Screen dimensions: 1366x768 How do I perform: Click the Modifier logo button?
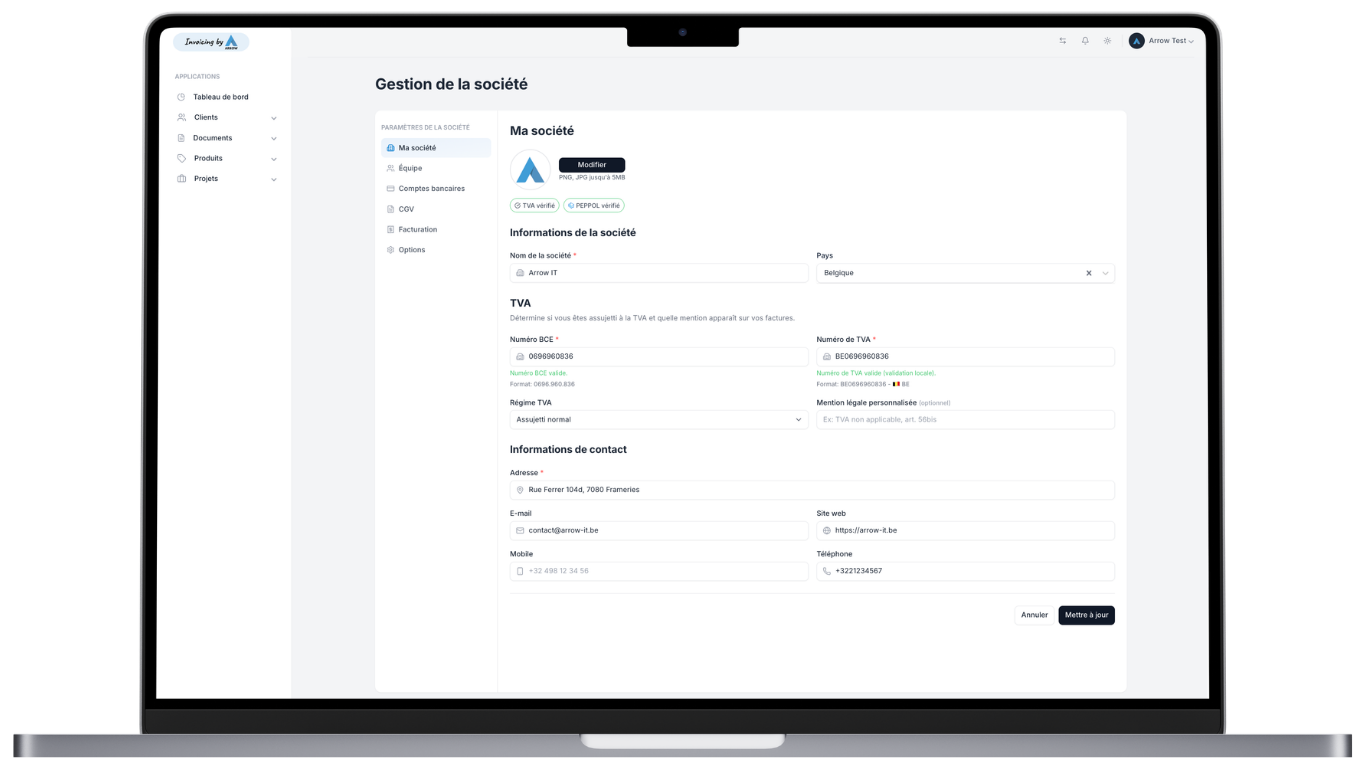coord(592,165)
